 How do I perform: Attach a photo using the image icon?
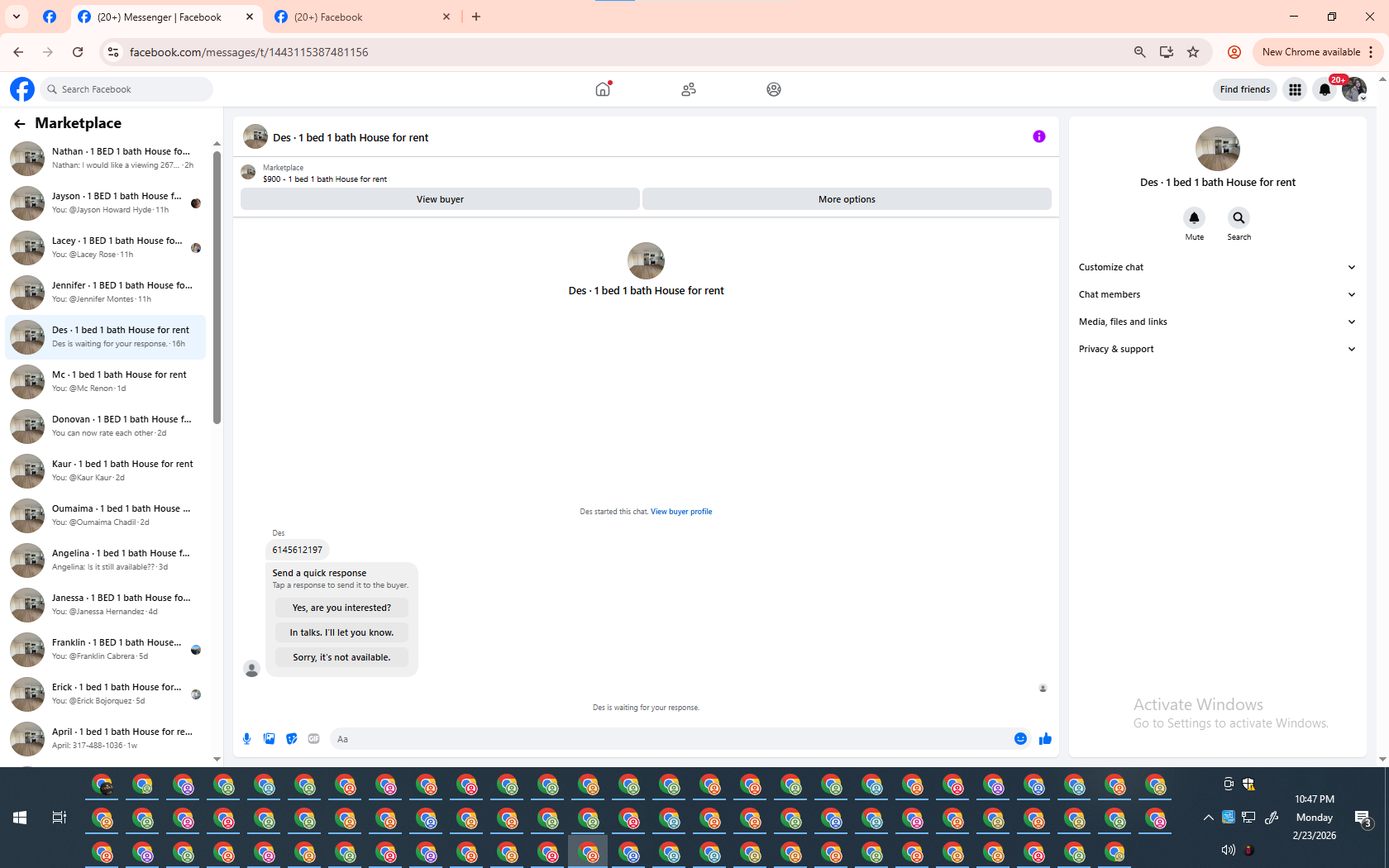pyautogui.click(x=269, y=739)
